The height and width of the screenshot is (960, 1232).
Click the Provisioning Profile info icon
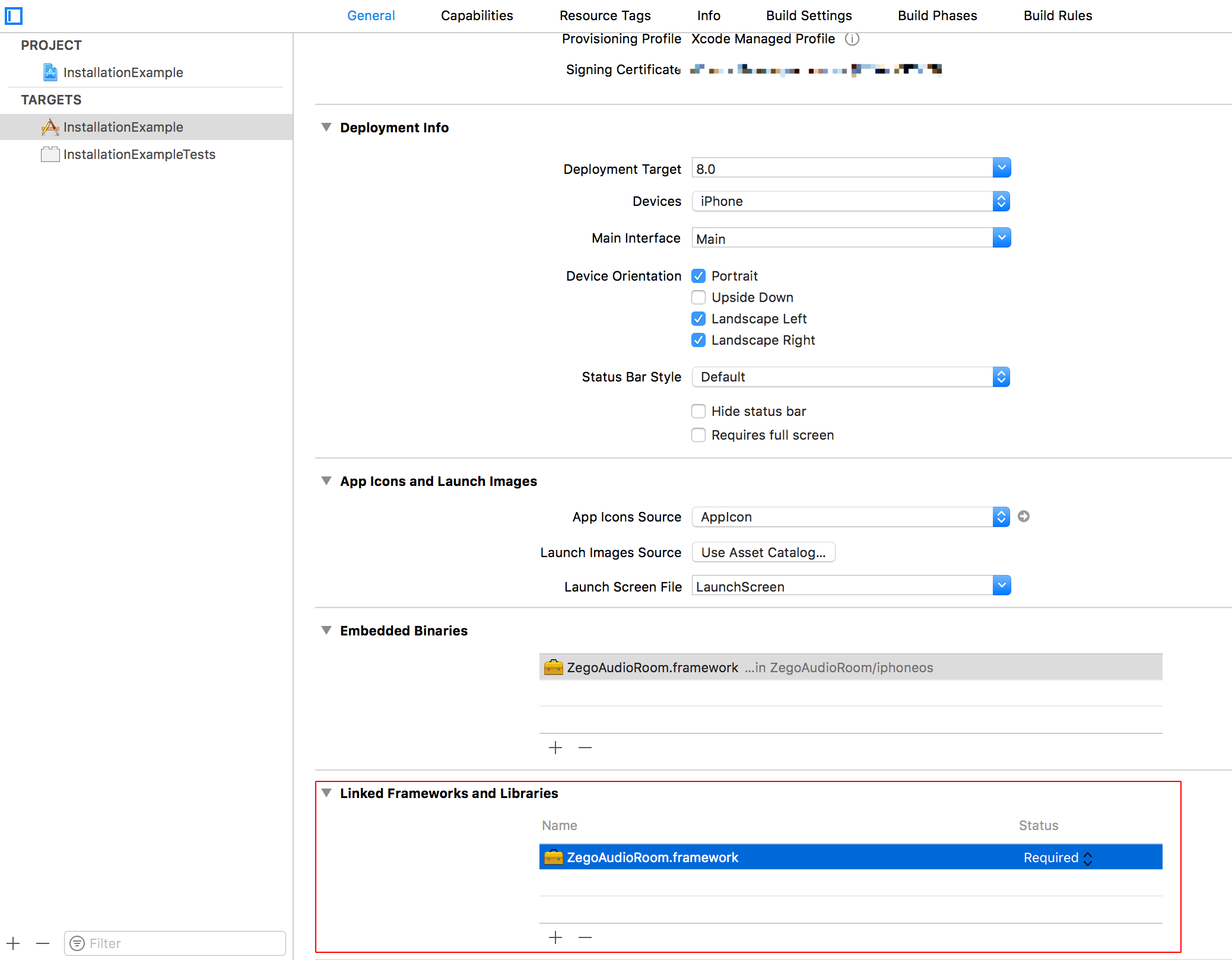tap(852, 39)
